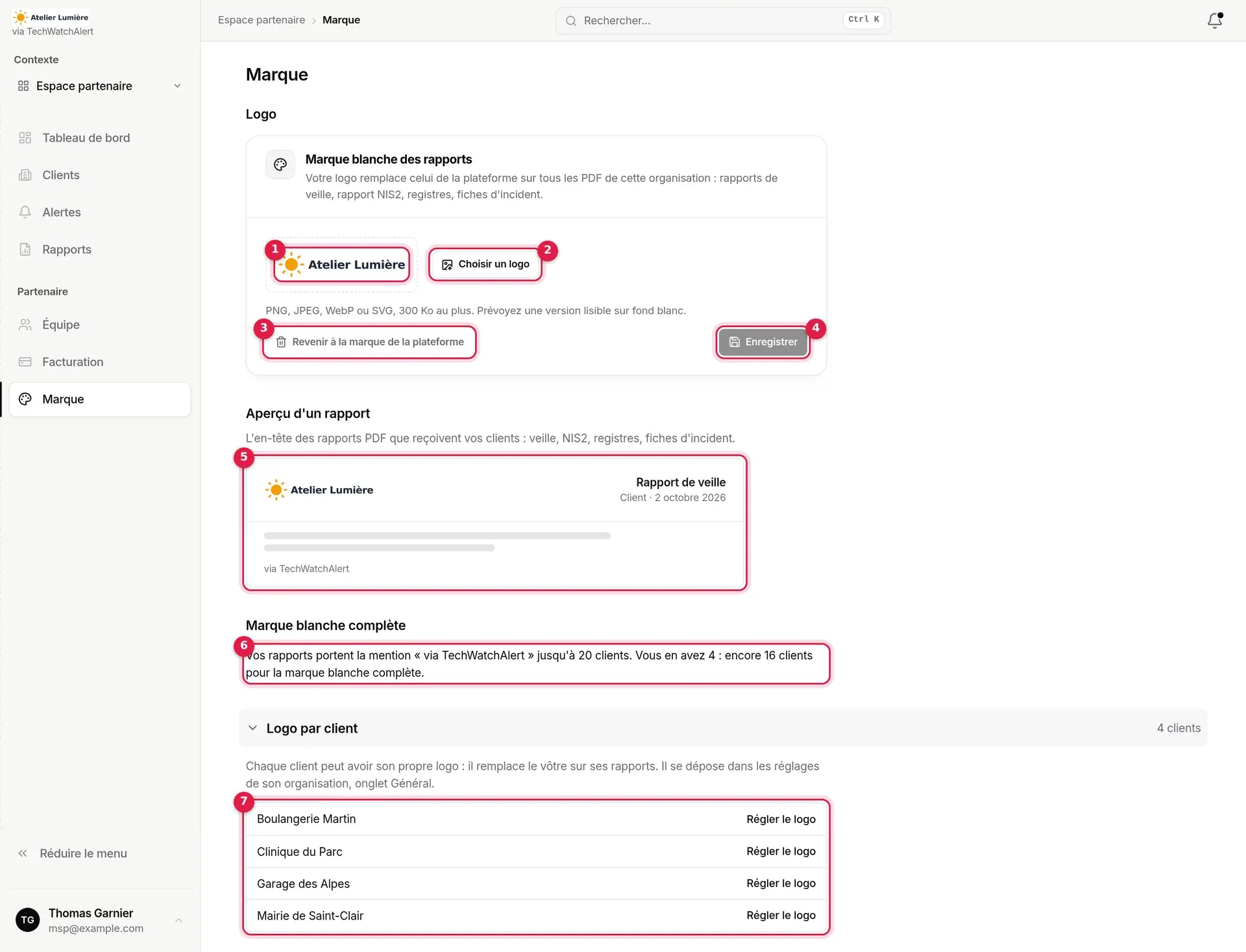Click the search magnifier icon

point(571,21)
